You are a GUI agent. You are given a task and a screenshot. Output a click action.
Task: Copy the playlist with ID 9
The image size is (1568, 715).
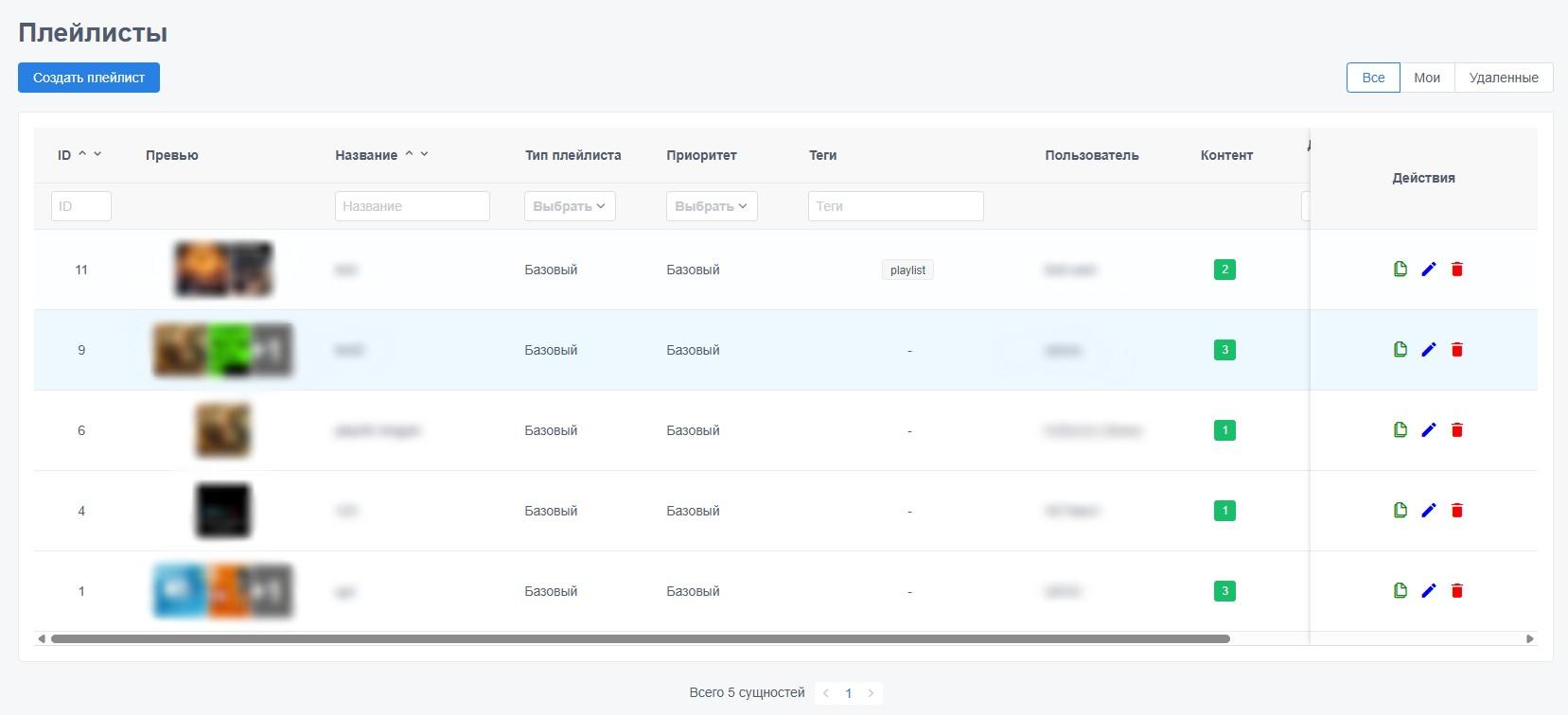click(x=1401, y=350)
